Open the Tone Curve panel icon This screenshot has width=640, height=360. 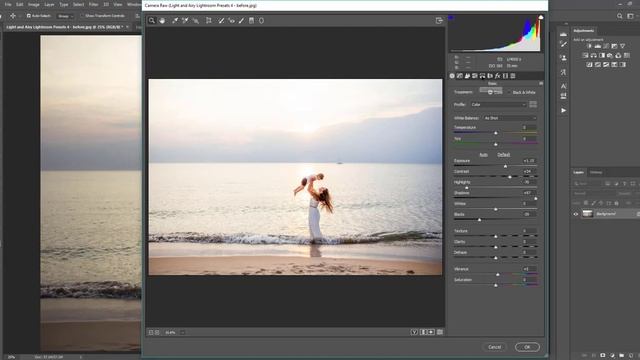tap(460, 76)
